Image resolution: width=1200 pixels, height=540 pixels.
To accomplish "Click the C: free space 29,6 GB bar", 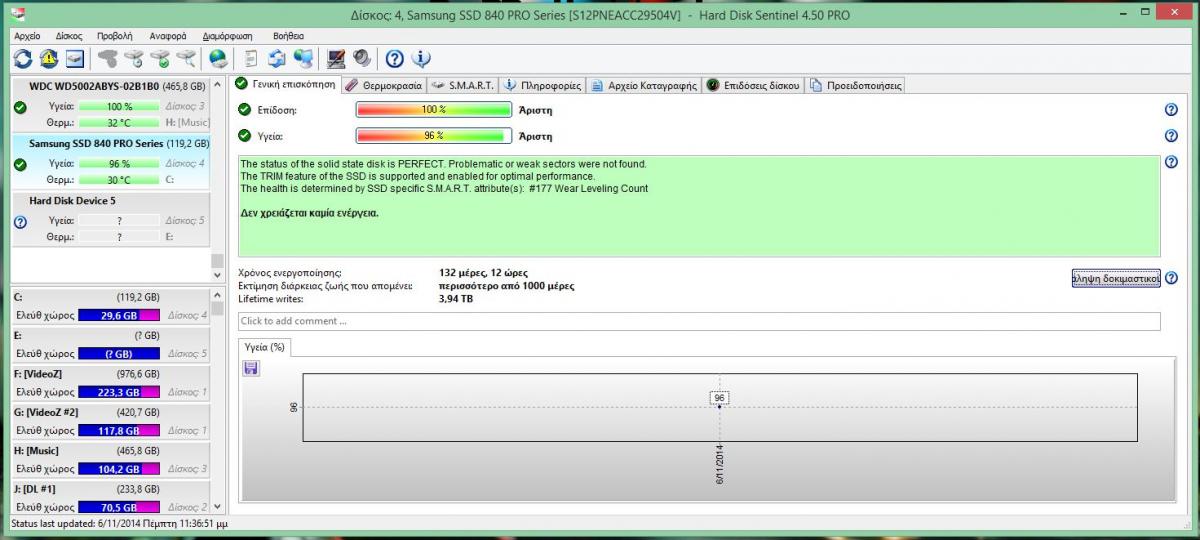I will [120, 315].
